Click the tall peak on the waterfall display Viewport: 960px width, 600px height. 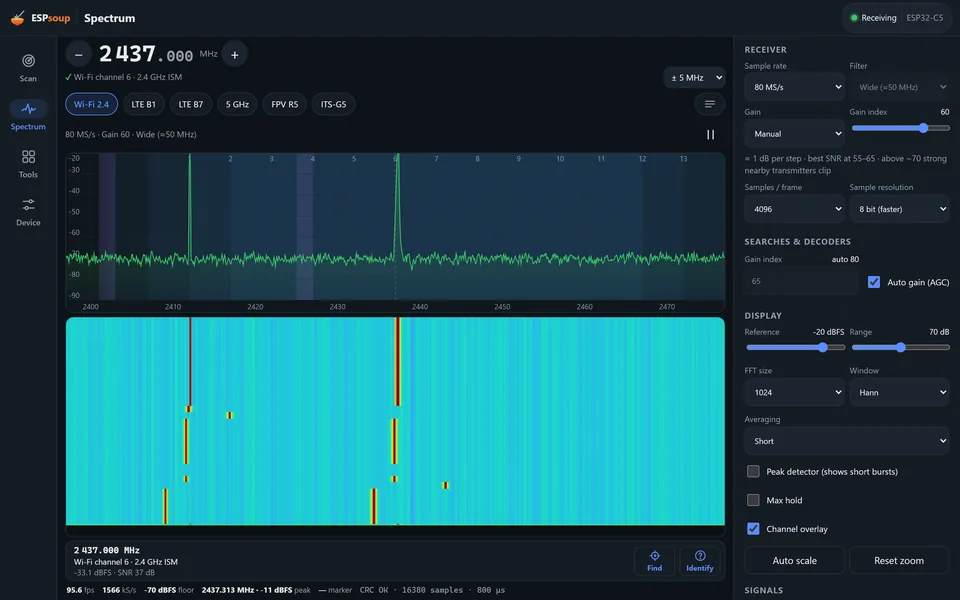tap(397, 361)
